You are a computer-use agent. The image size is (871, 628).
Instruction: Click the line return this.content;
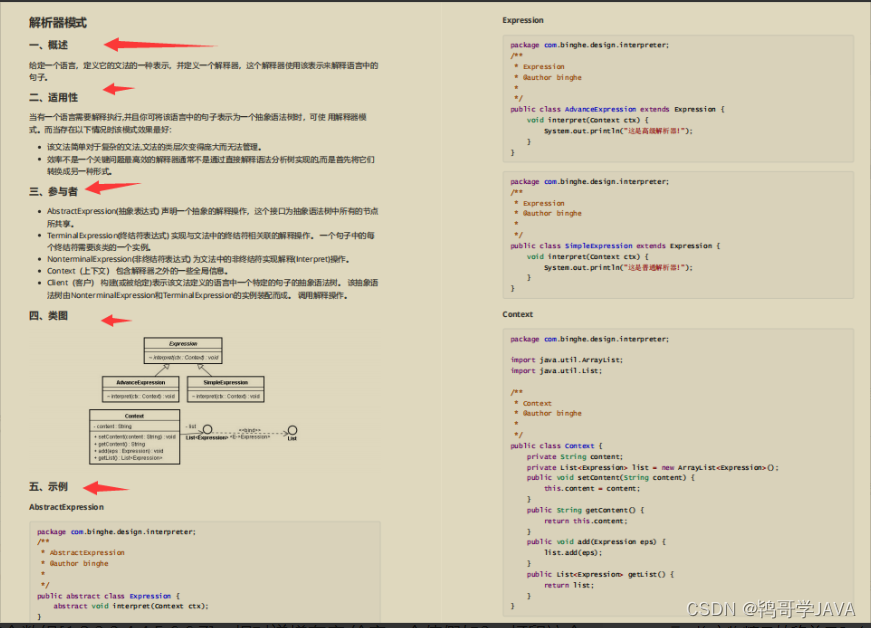pyautogui.click(x=585, y=521)
